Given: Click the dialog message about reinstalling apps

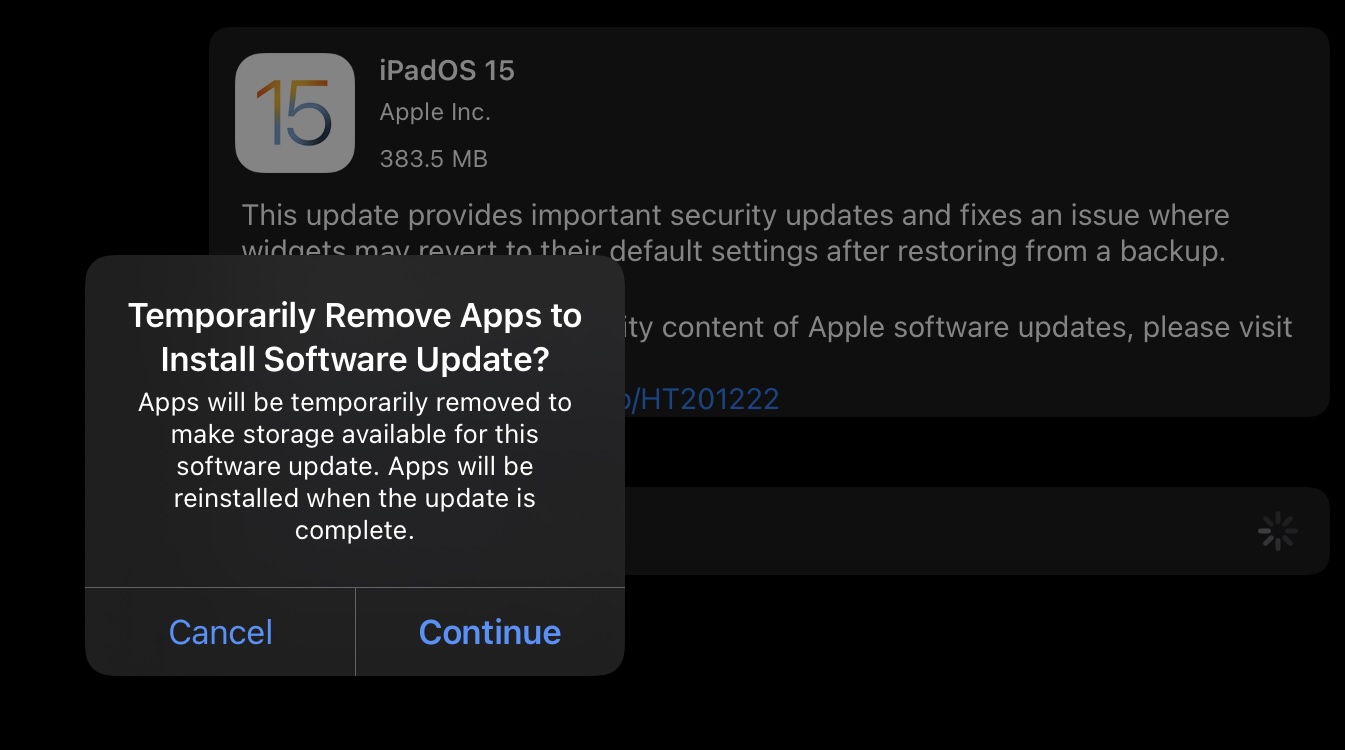Looking at the screenshot, I should [355, 498].
